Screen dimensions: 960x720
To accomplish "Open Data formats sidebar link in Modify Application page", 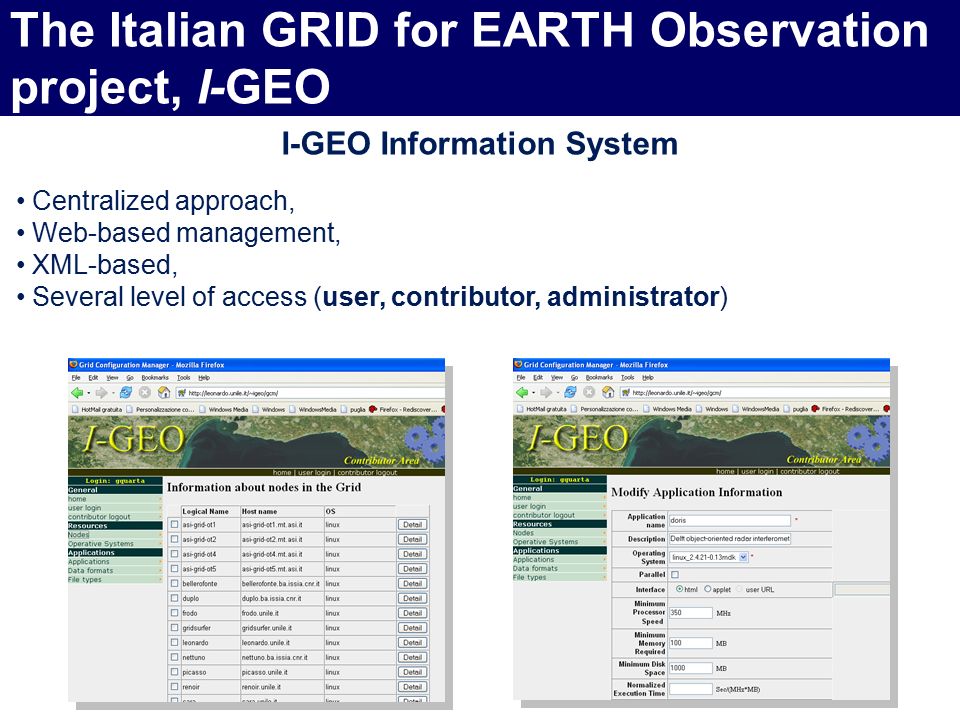I will click(x=535, y=568).
